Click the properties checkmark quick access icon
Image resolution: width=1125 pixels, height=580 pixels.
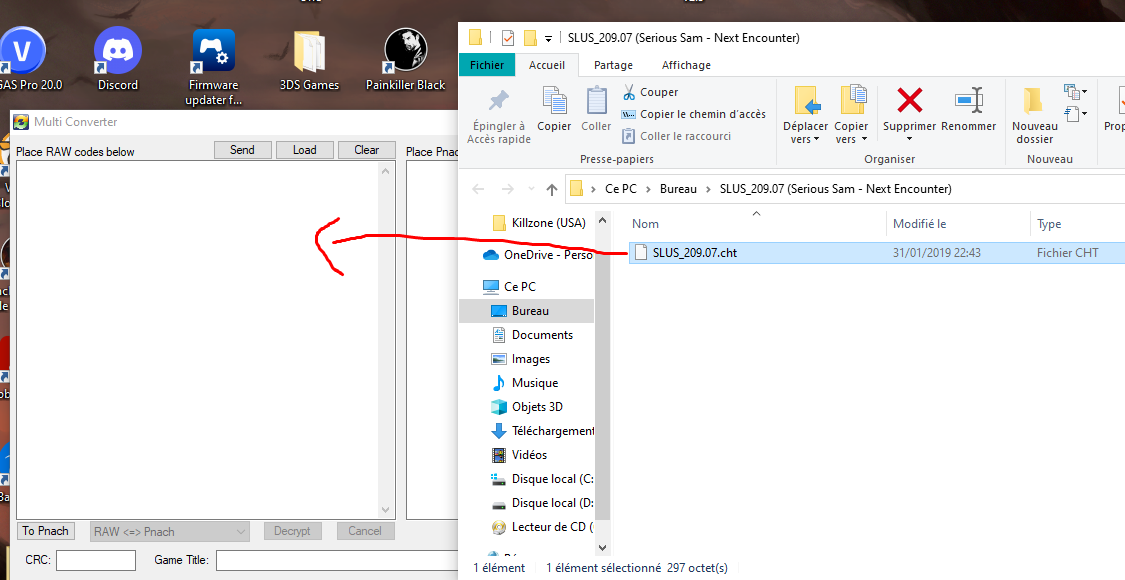click(508, 38)
